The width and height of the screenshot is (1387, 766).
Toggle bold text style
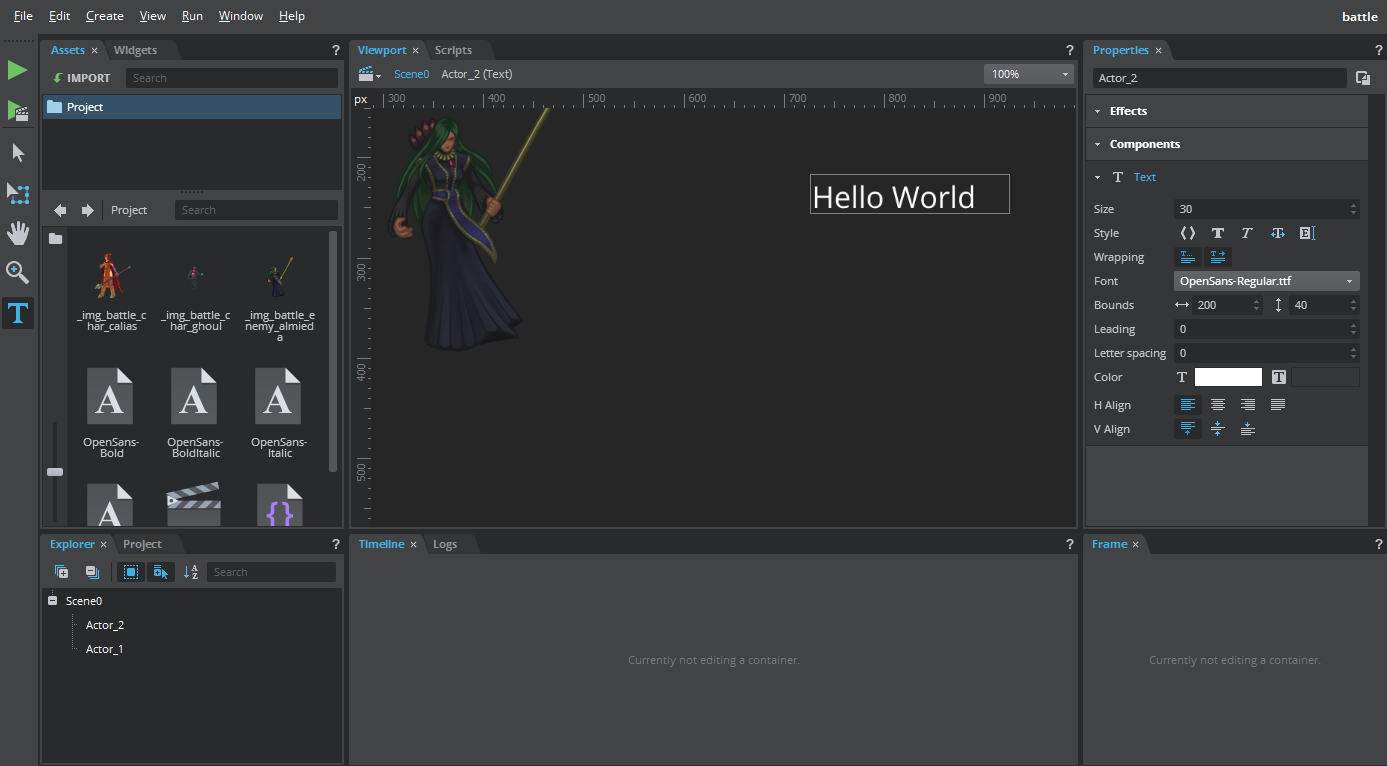click(1217, 233)
